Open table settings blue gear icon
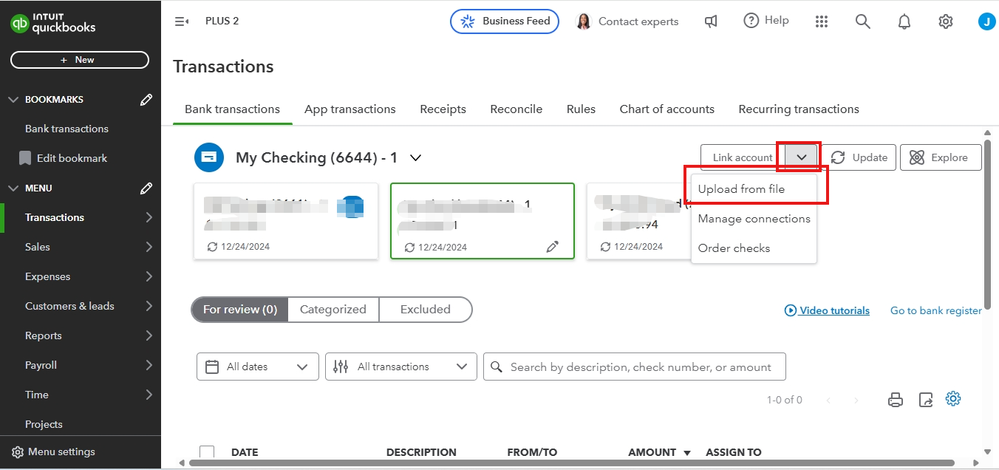The image size is (999, 470). coord(953,399)
